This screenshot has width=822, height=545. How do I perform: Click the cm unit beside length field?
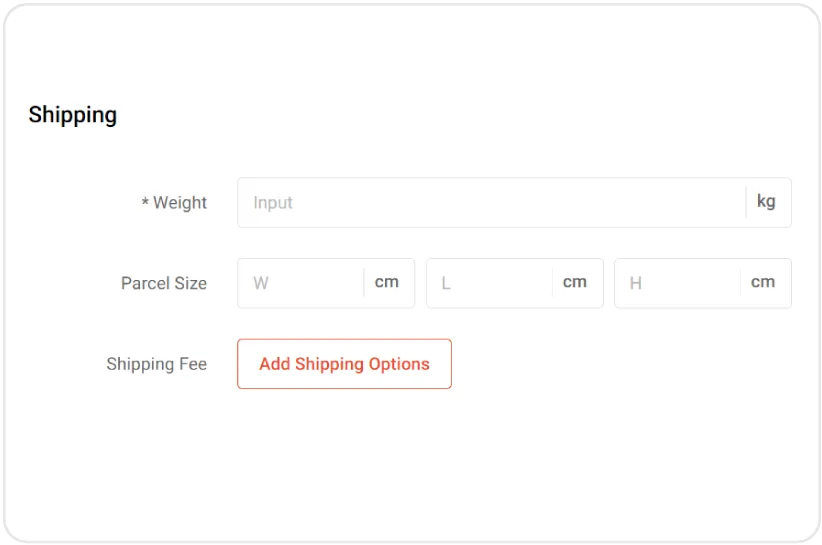point(575,283)
